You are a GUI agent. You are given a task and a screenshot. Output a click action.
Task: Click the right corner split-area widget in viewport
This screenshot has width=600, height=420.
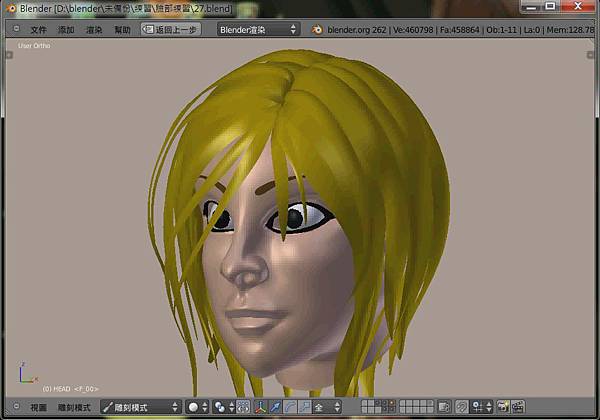[x=590, y=55]
